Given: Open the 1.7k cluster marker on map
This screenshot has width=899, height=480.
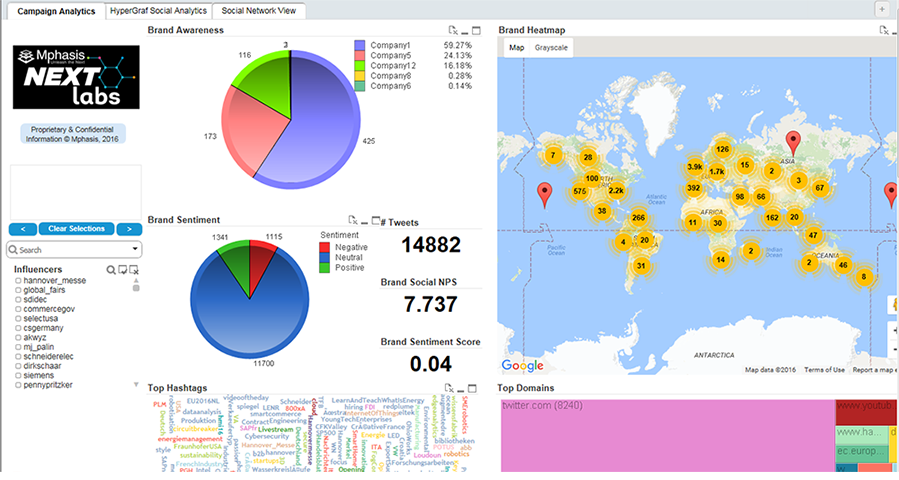Looking at the screenshot, I should [x=717, y=171].
